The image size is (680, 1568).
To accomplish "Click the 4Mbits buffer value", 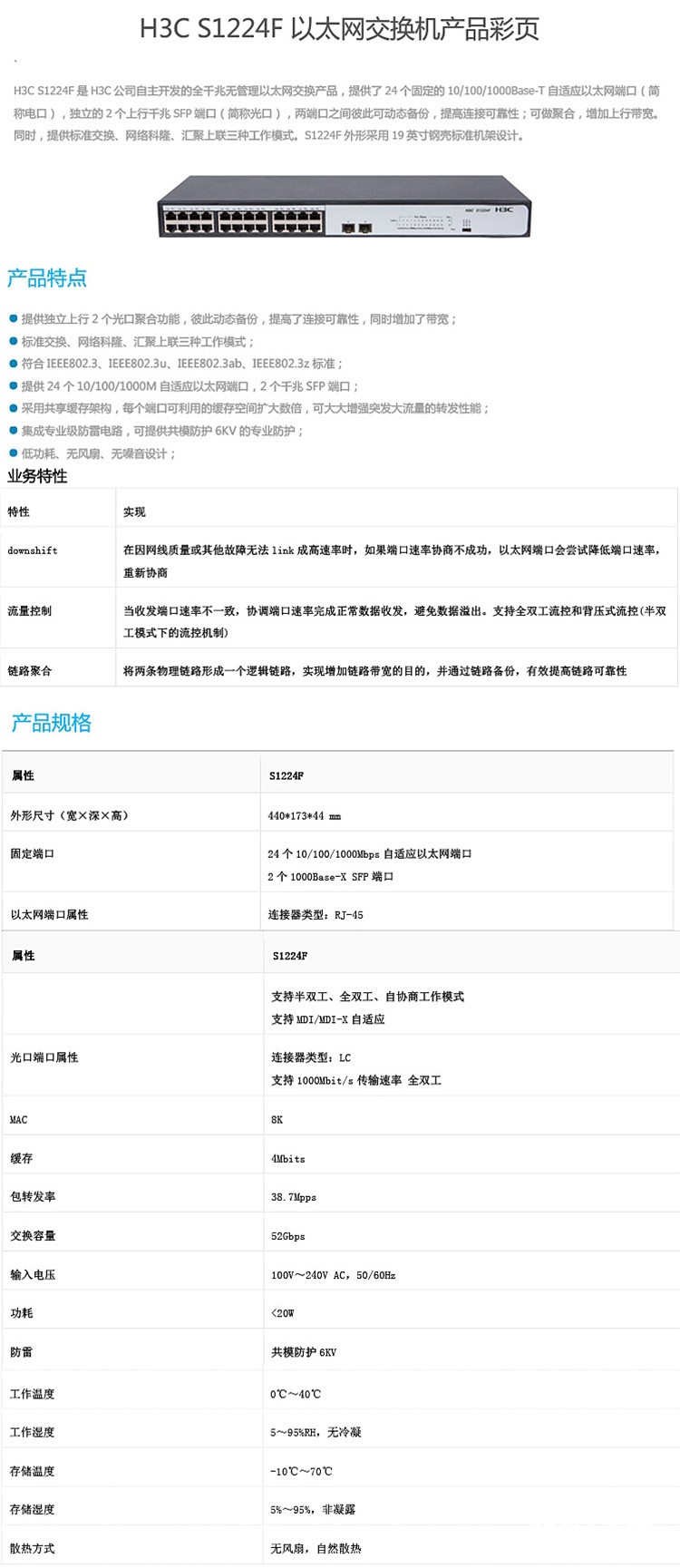I will click(288, 1158).
